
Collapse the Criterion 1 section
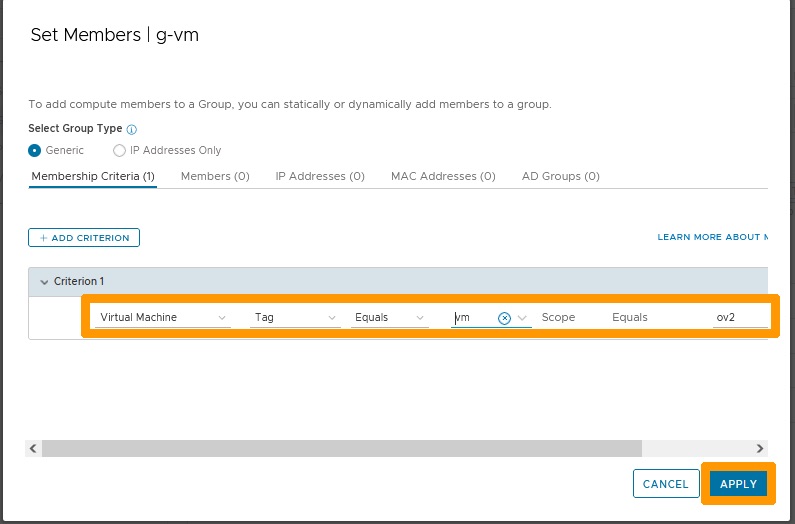44,282
